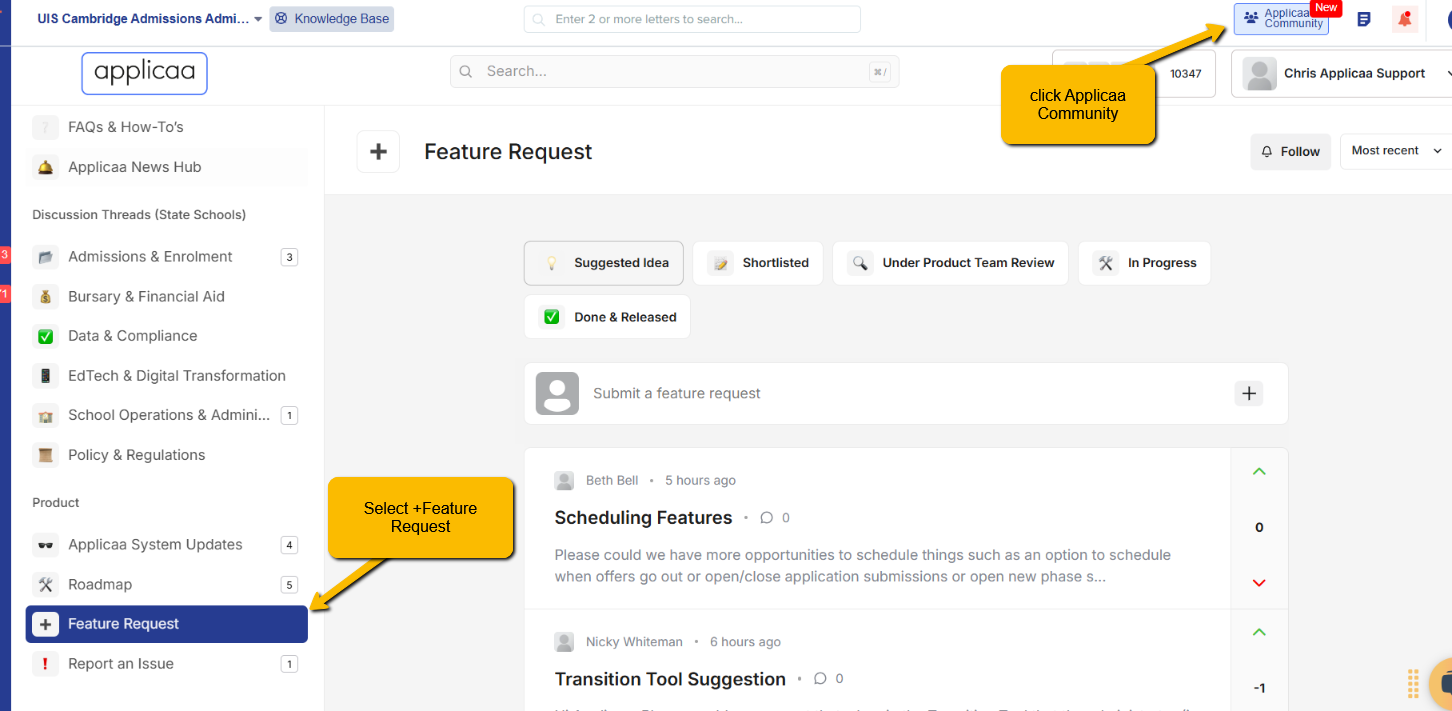Click the System Updates count badge 4
The width and height of the screenshot is (1452, 711).
point(290,545)
